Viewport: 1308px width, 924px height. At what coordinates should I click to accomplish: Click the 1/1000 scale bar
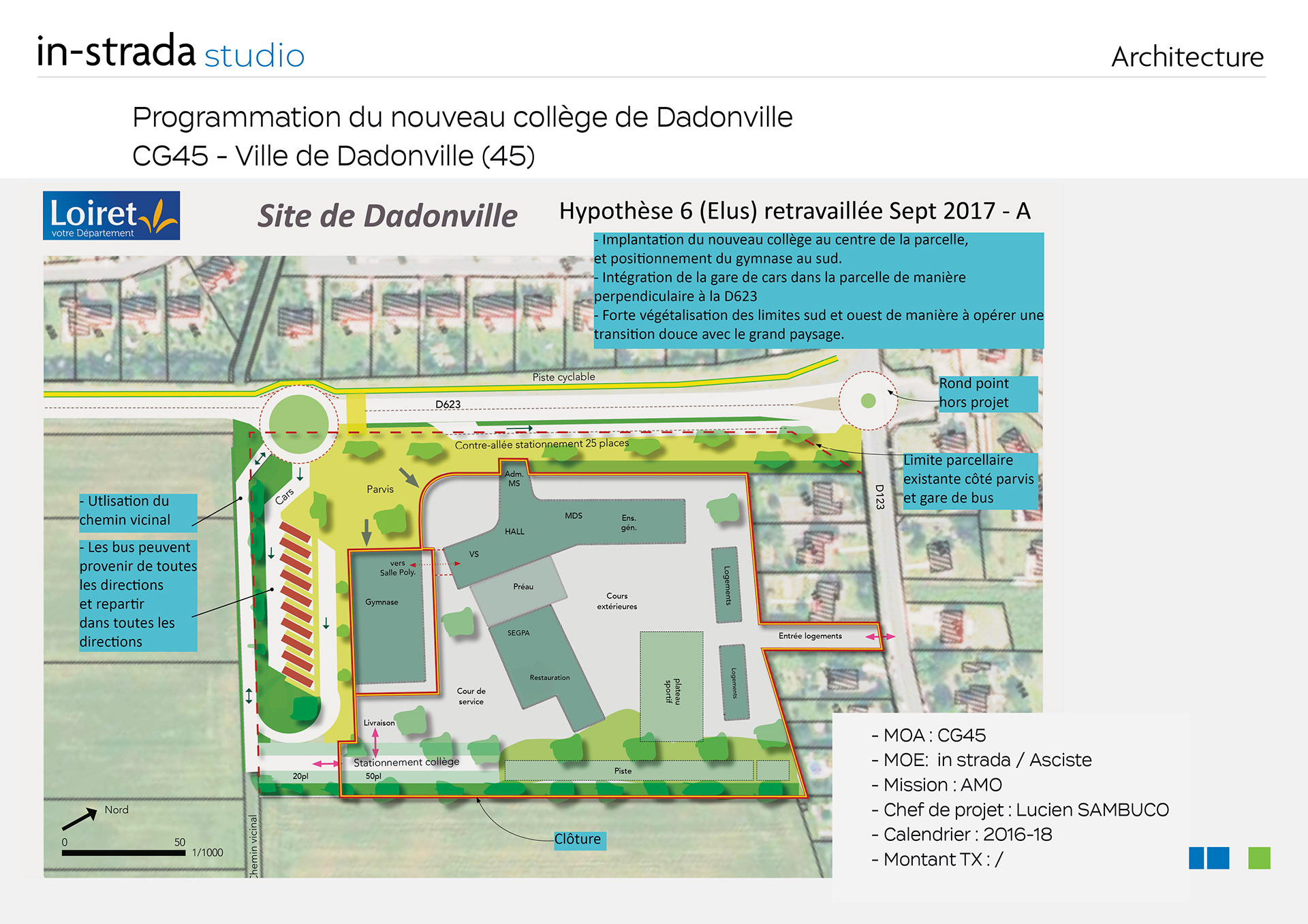[123, 852]
